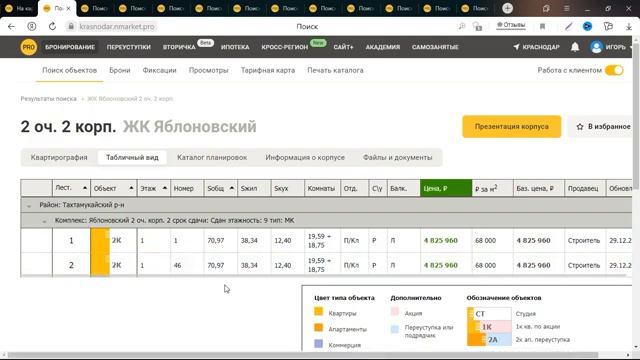640x360 pixels.
Task: Select the Табличный вид tab
Action: pos(132,158)
